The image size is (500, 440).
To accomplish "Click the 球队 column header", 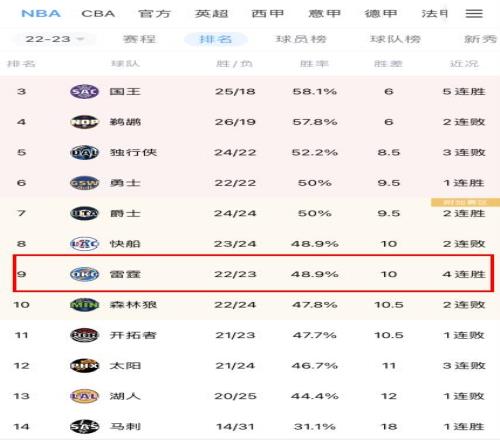I will tap(125, 64).
